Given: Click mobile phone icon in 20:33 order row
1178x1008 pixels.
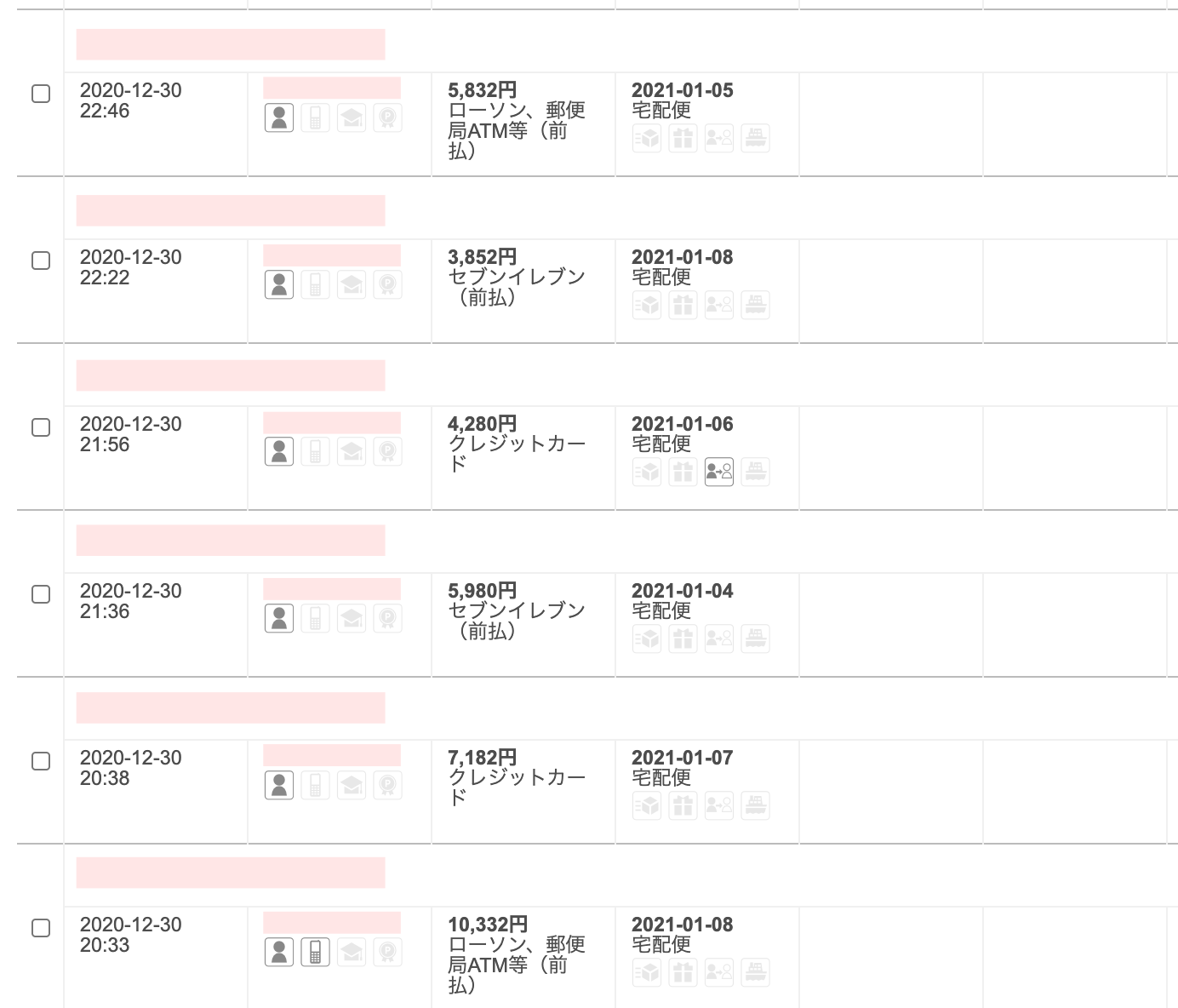Looking at the screenshot, I should [315, 952].
